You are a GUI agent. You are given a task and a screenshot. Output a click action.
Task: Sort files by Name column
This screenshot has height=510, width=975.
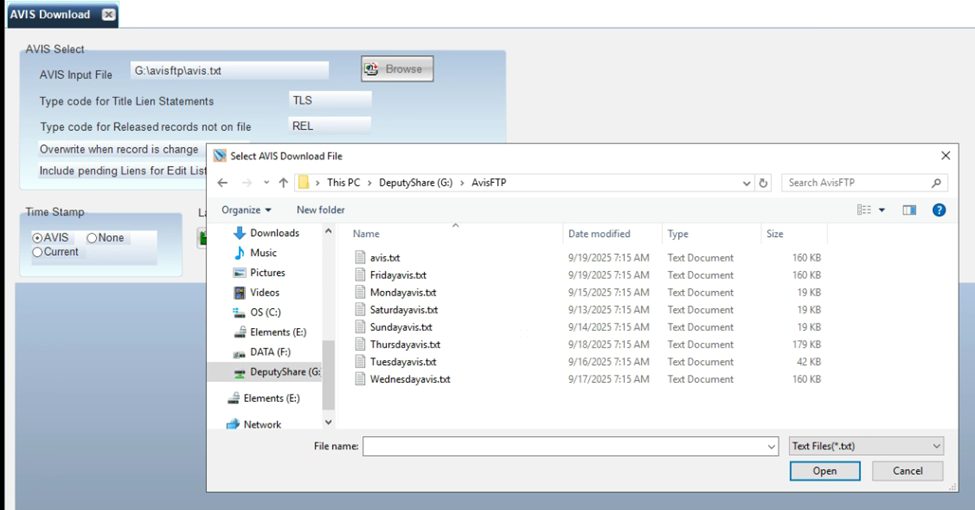coord(366,234)
